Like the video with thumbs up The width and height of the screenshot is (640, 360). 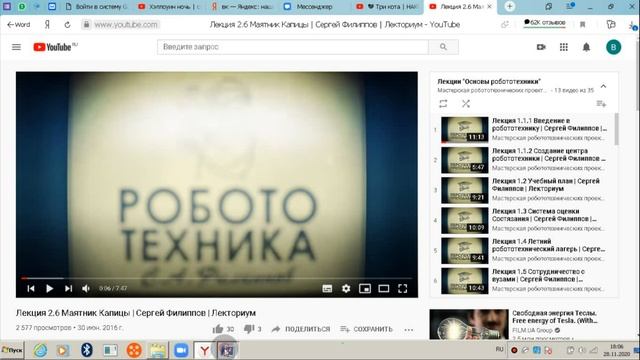pos(218,329)
